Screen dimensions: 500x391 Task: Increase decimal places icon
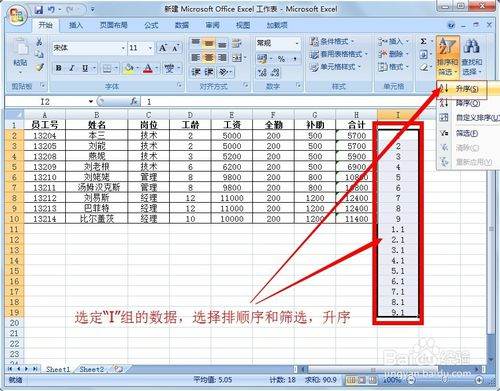pyautogui.click(x=262, y=72)
